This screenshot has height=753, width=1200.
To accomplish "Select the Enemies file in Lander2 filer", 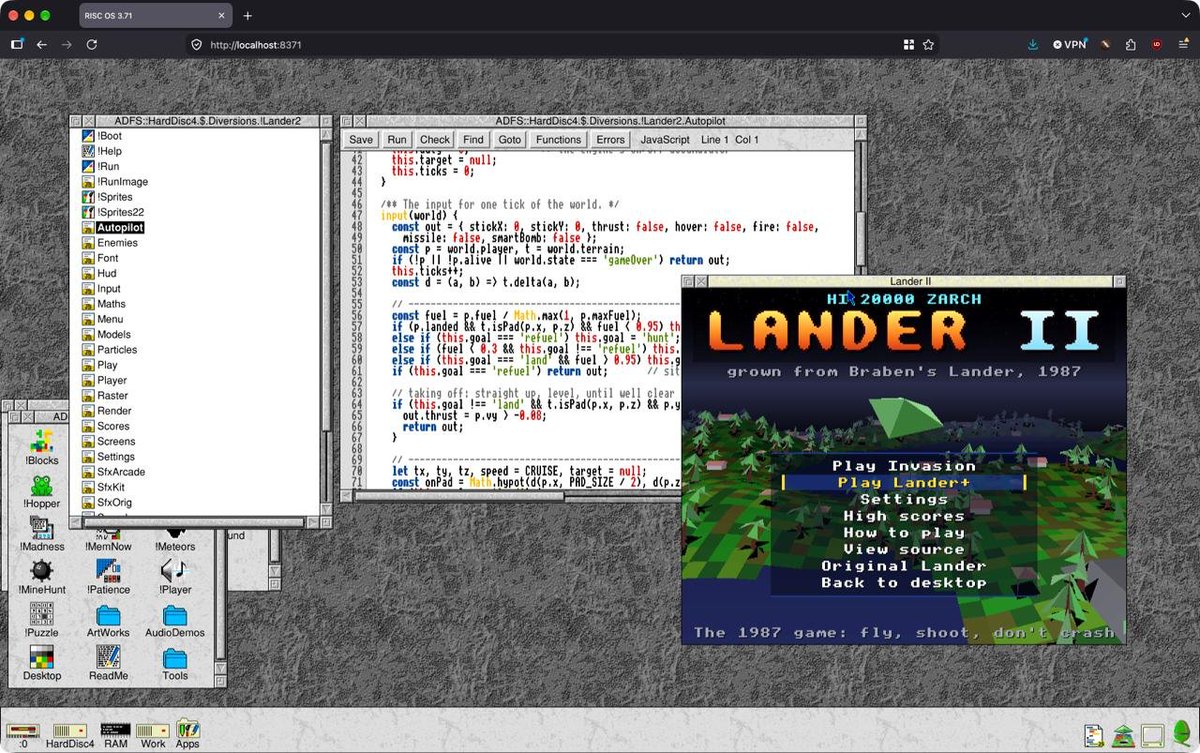I will pos(110,243).
